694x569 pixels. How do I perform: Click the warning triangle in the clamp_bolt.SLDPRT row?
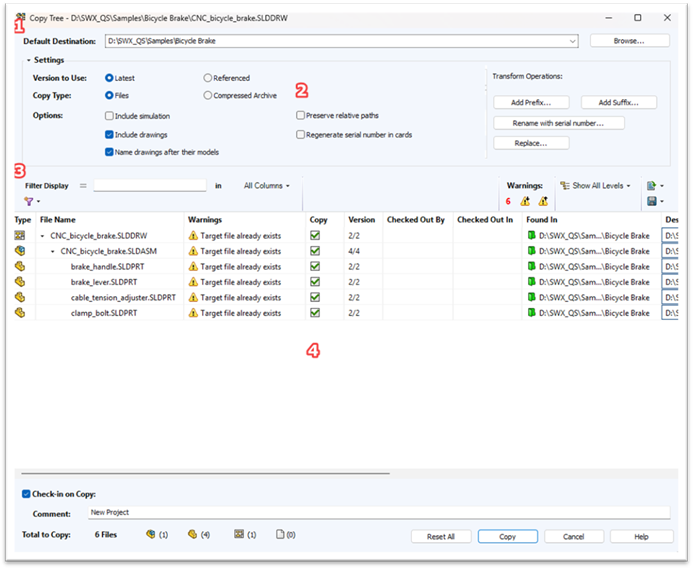pyautogui.click(x=193, y=313)
